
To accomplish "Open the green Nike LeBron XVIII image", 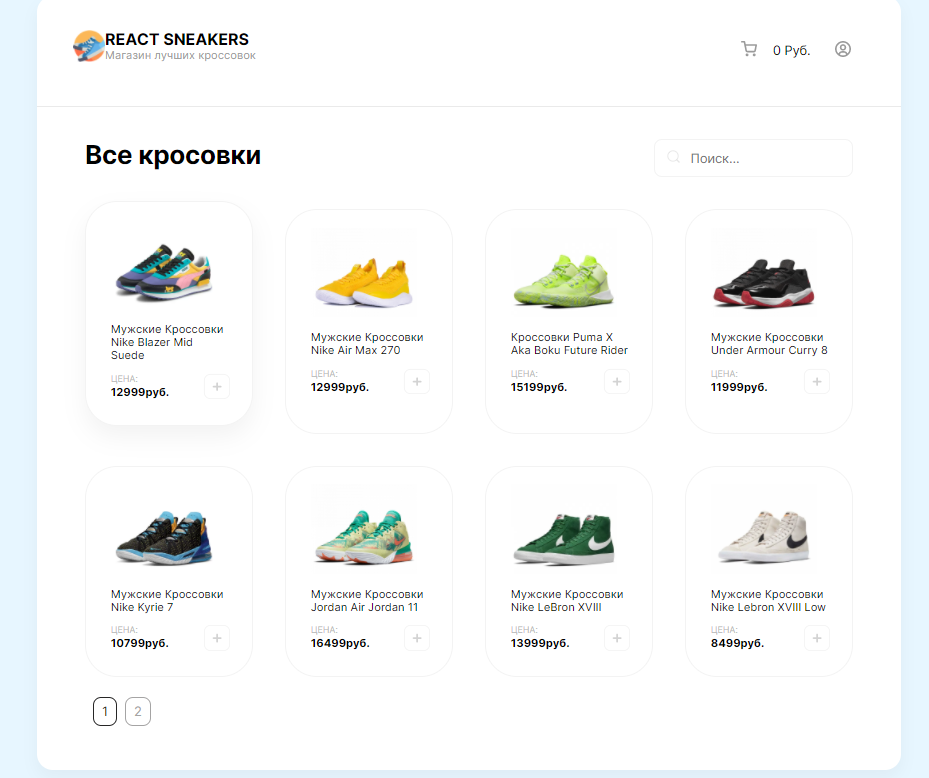I will point(563,538).
